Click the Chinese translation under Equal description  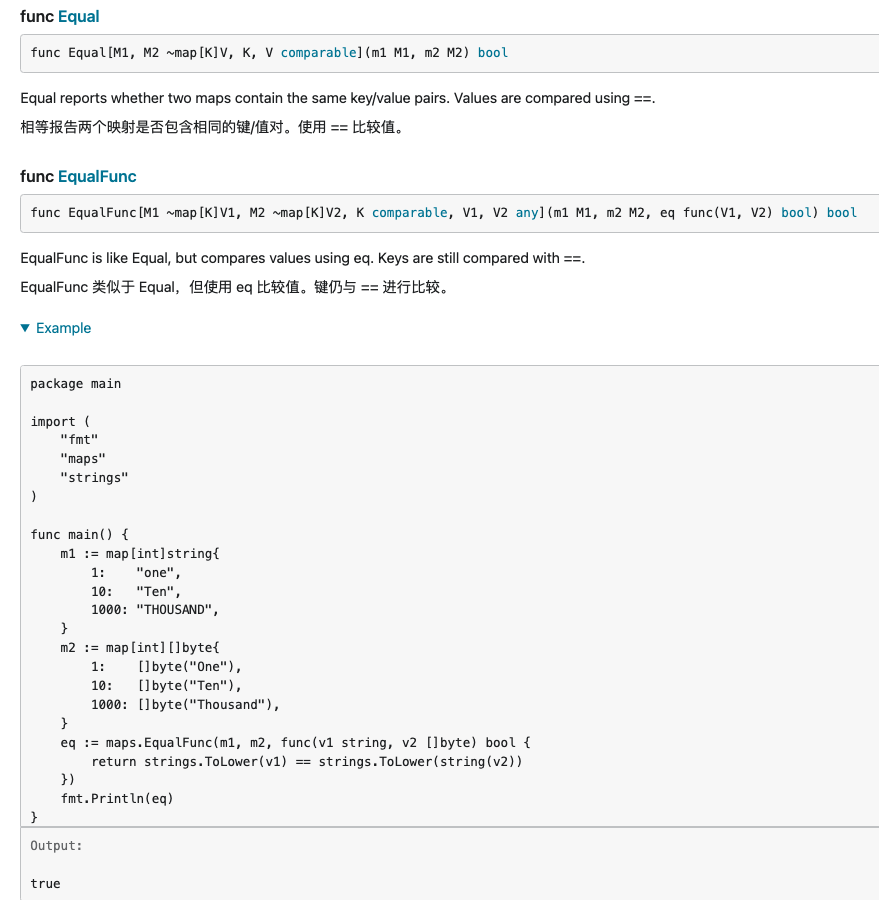pos(212,128)
